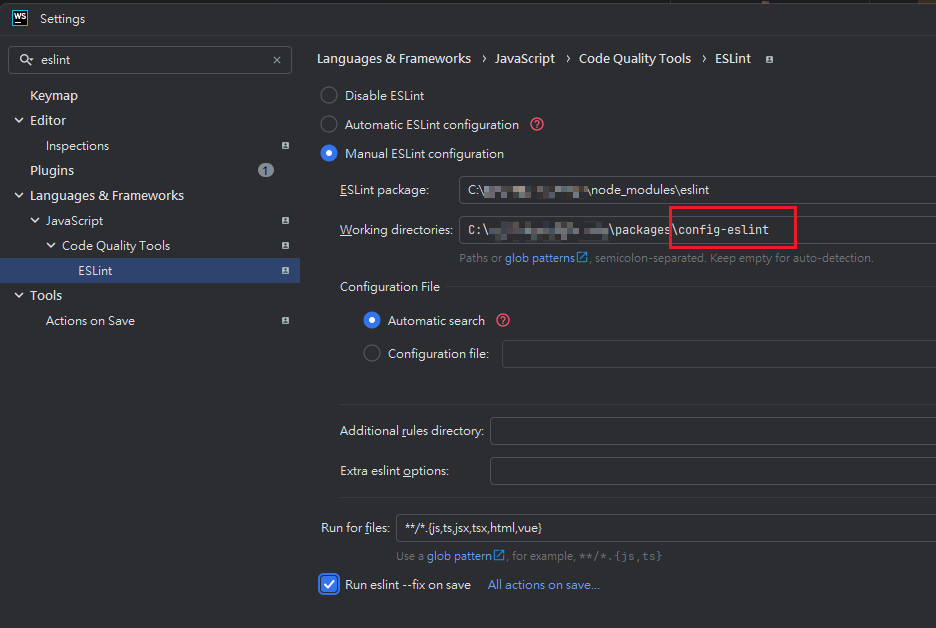The image size is (936, 628).
Task: Open the Actions on Save settings page
Action: click(x=90, y=321)
